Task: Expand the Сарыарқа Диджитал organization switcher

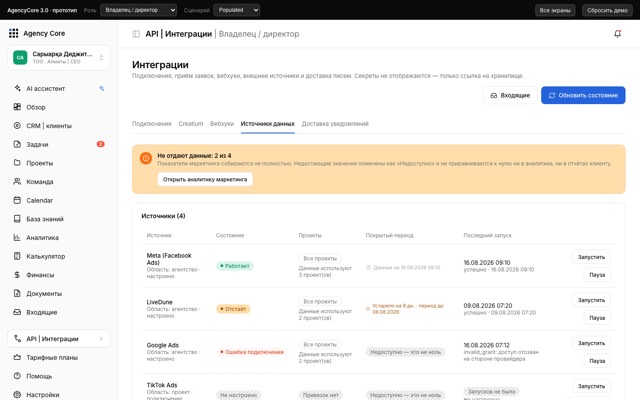Action: pos(59,58)
